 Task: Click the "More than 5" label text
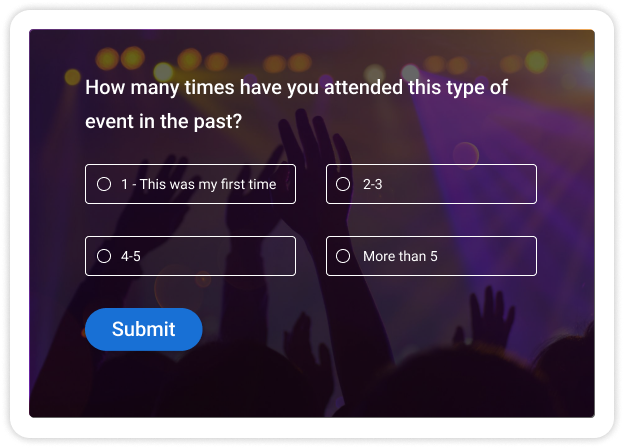(400, 256)
